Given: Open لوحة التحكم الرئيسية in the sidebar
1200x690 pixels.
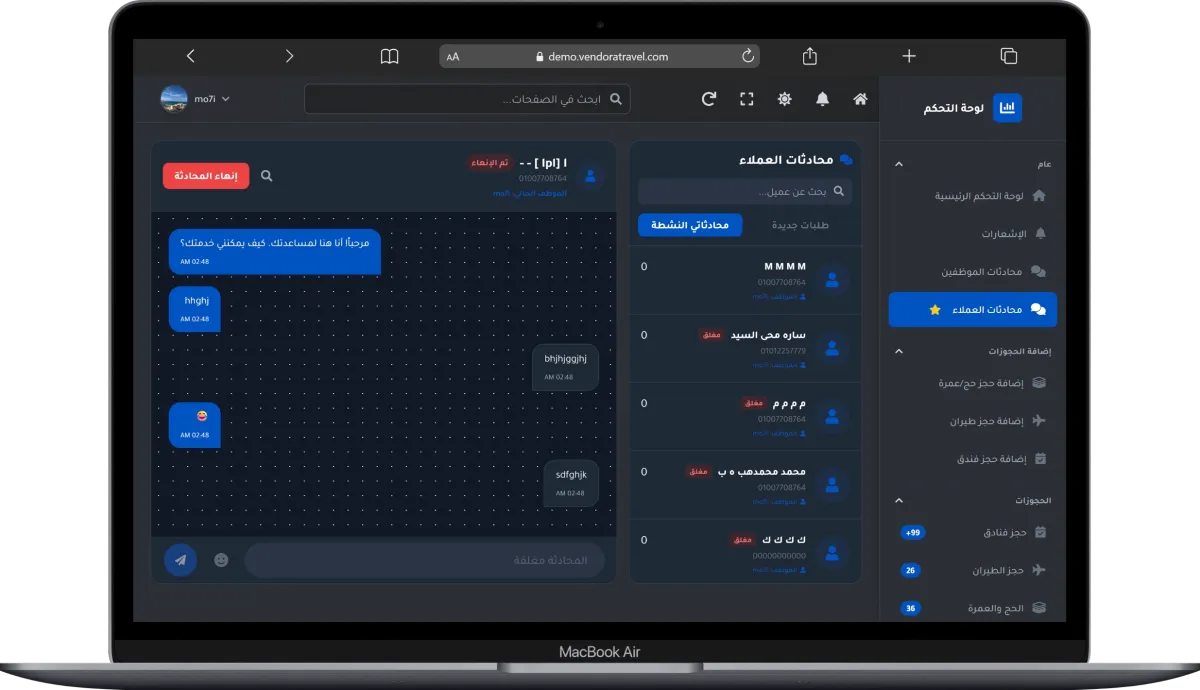Looking at the screenshot, I should pyautogui.click(x=973, y=196).
